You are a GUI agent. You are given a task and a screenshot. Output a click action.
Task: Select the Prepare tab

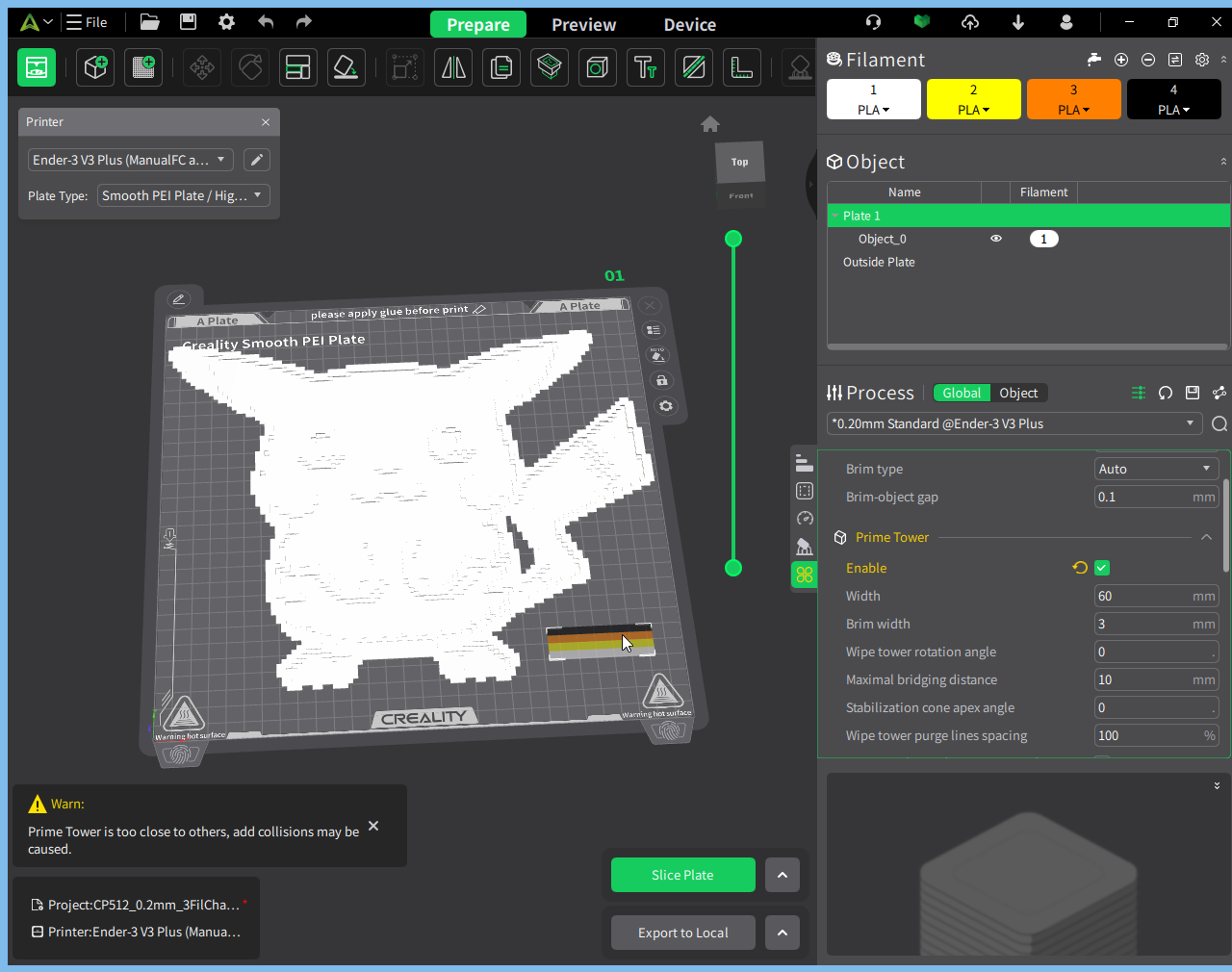click(478, 25)
